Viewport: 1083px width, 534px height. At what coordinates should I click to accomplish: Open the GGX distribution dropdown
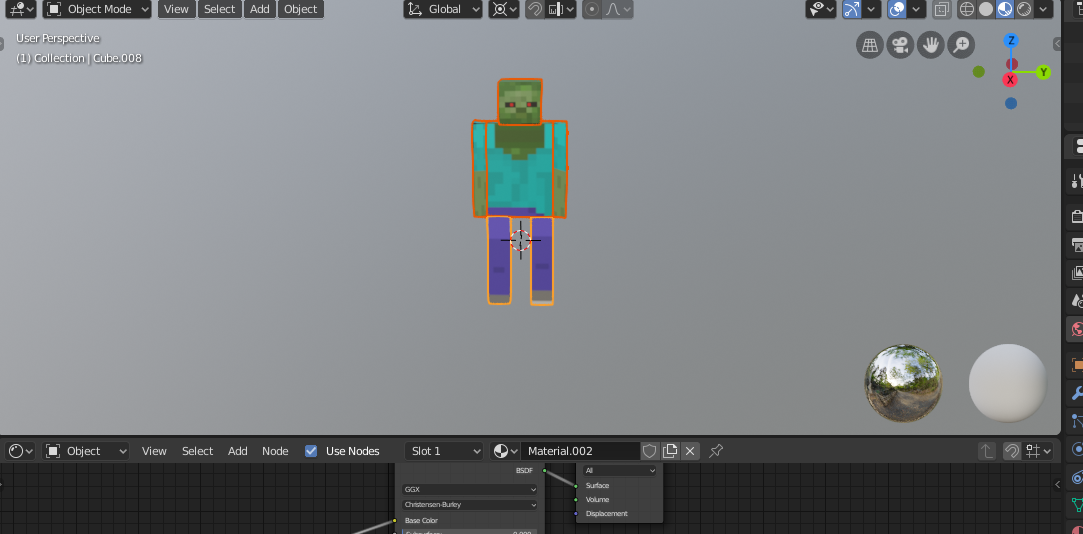pos(470,489)
